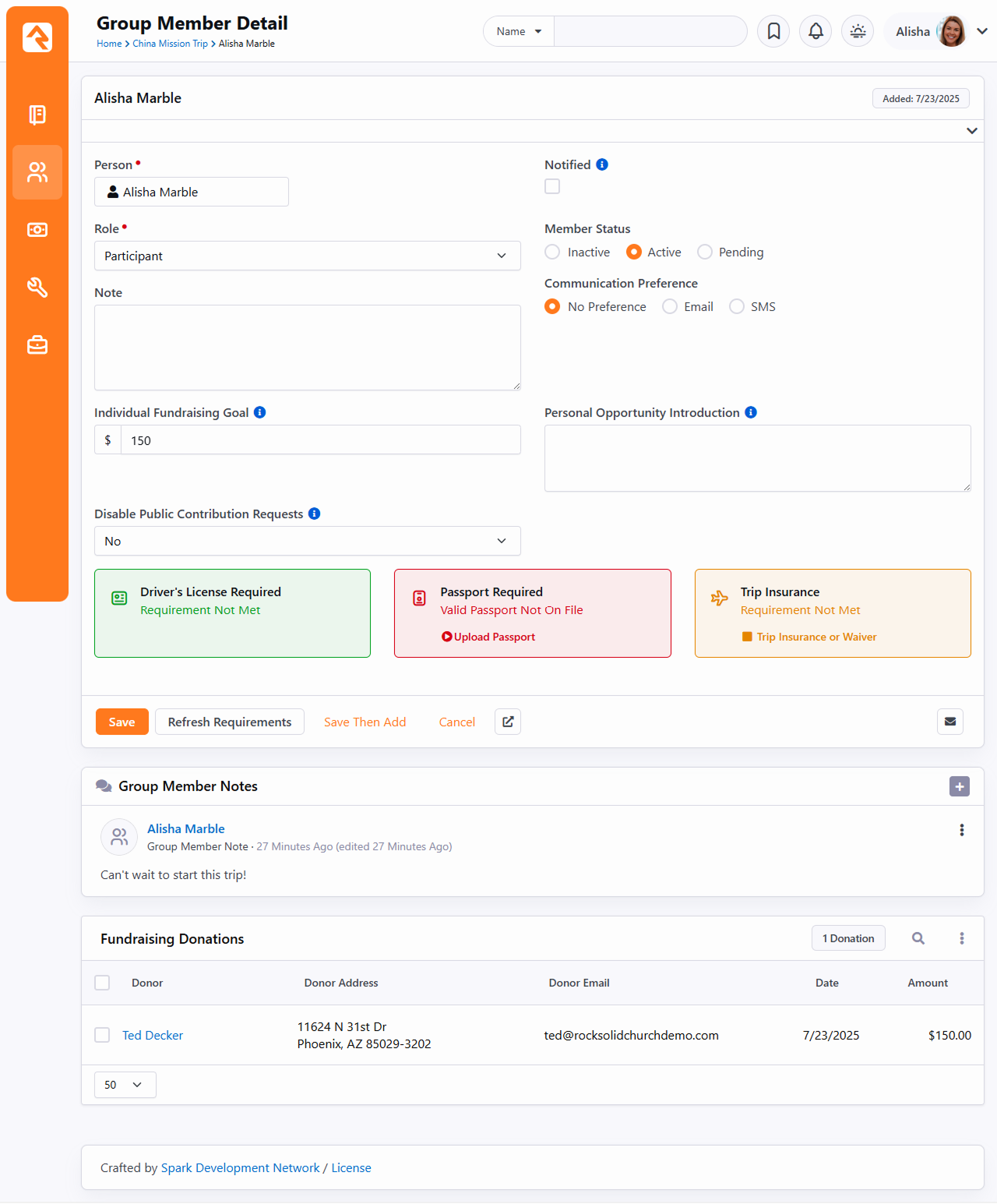Check the Notified checkbox
997x1204 pixels.
tap(552, 186)
